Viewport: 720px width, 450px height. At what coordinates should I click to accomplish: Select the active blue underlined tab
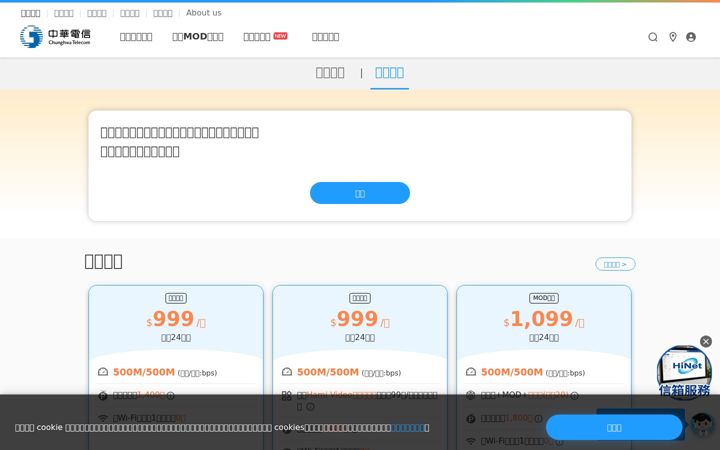point(389,73)
